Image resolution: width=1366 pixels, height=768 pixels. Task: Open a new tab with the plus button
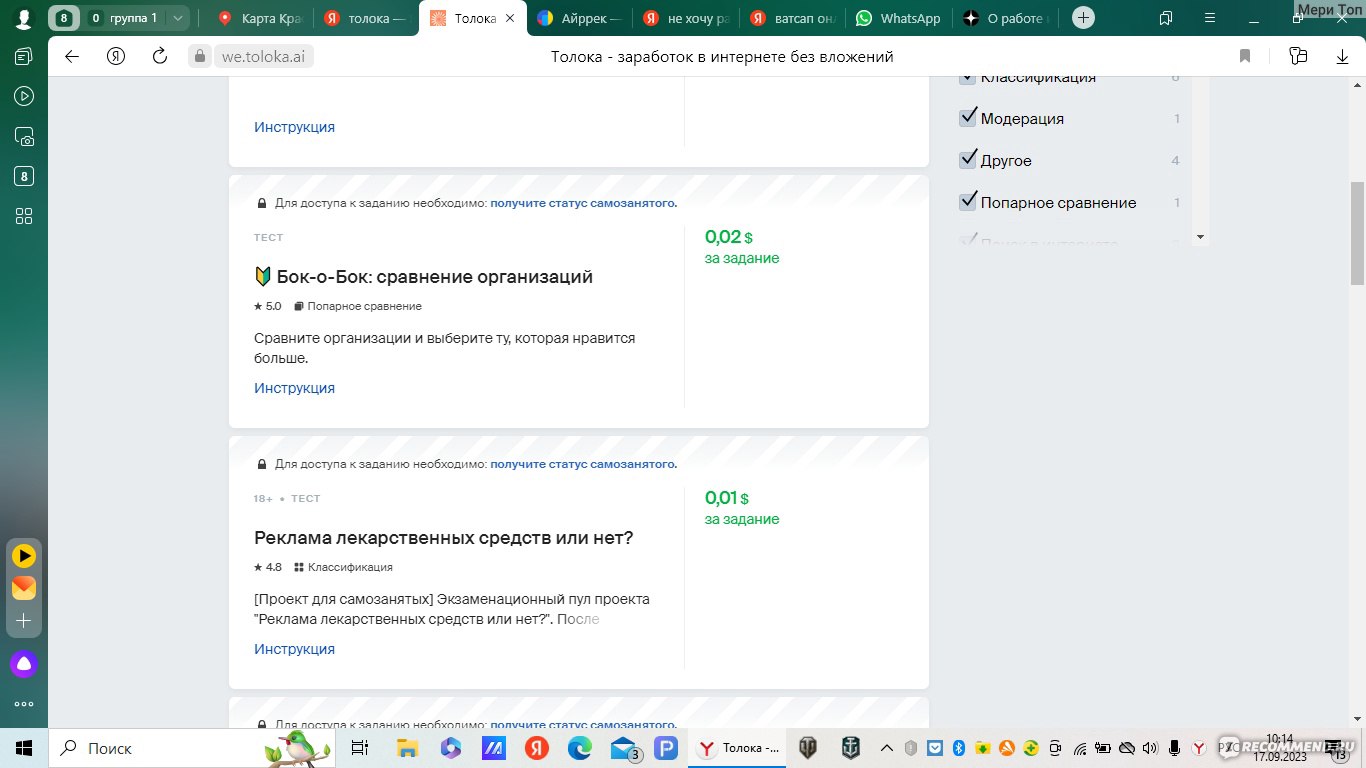(x=1083, y=18)
